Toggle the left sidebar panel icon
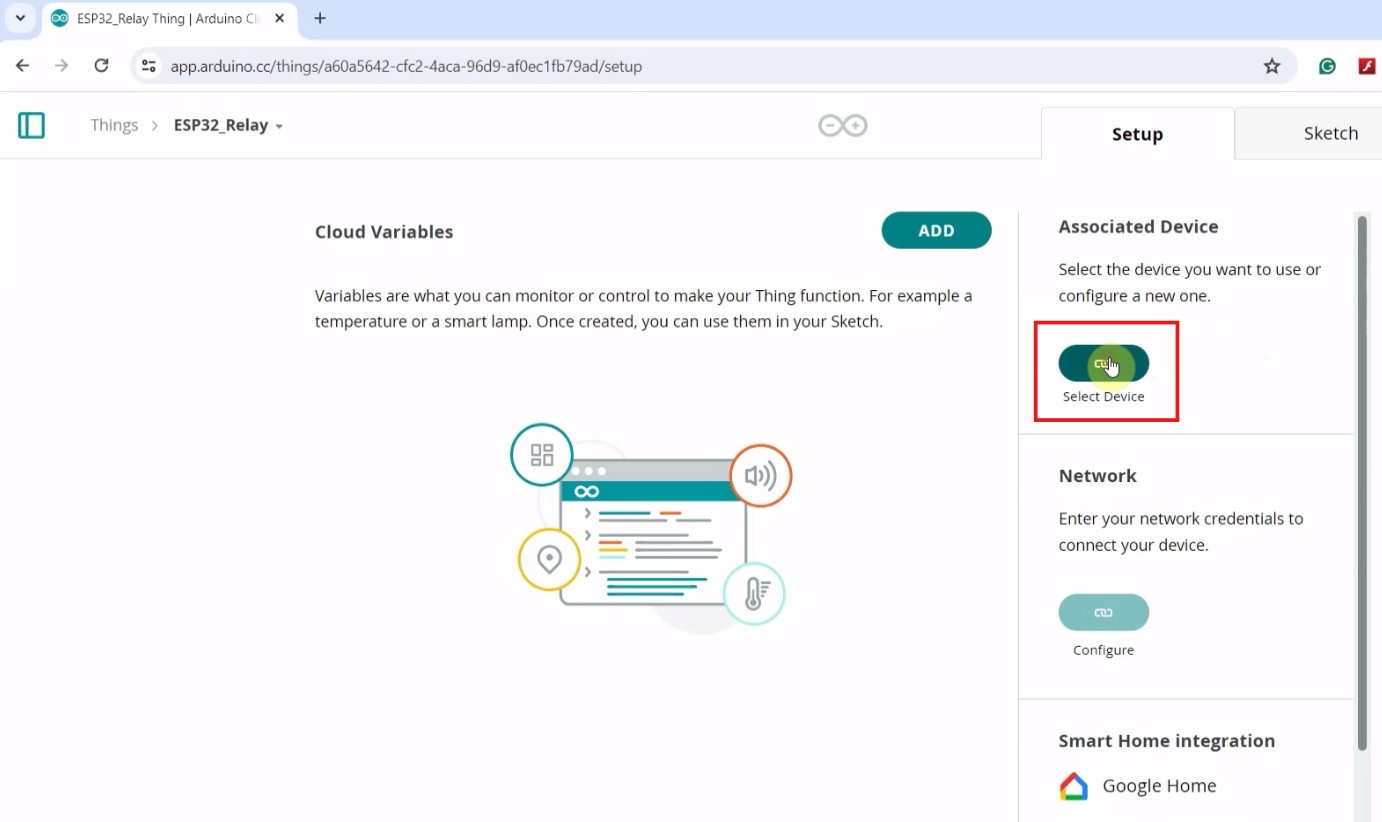This screenshot has width=1382, height=822. [31, 125]
